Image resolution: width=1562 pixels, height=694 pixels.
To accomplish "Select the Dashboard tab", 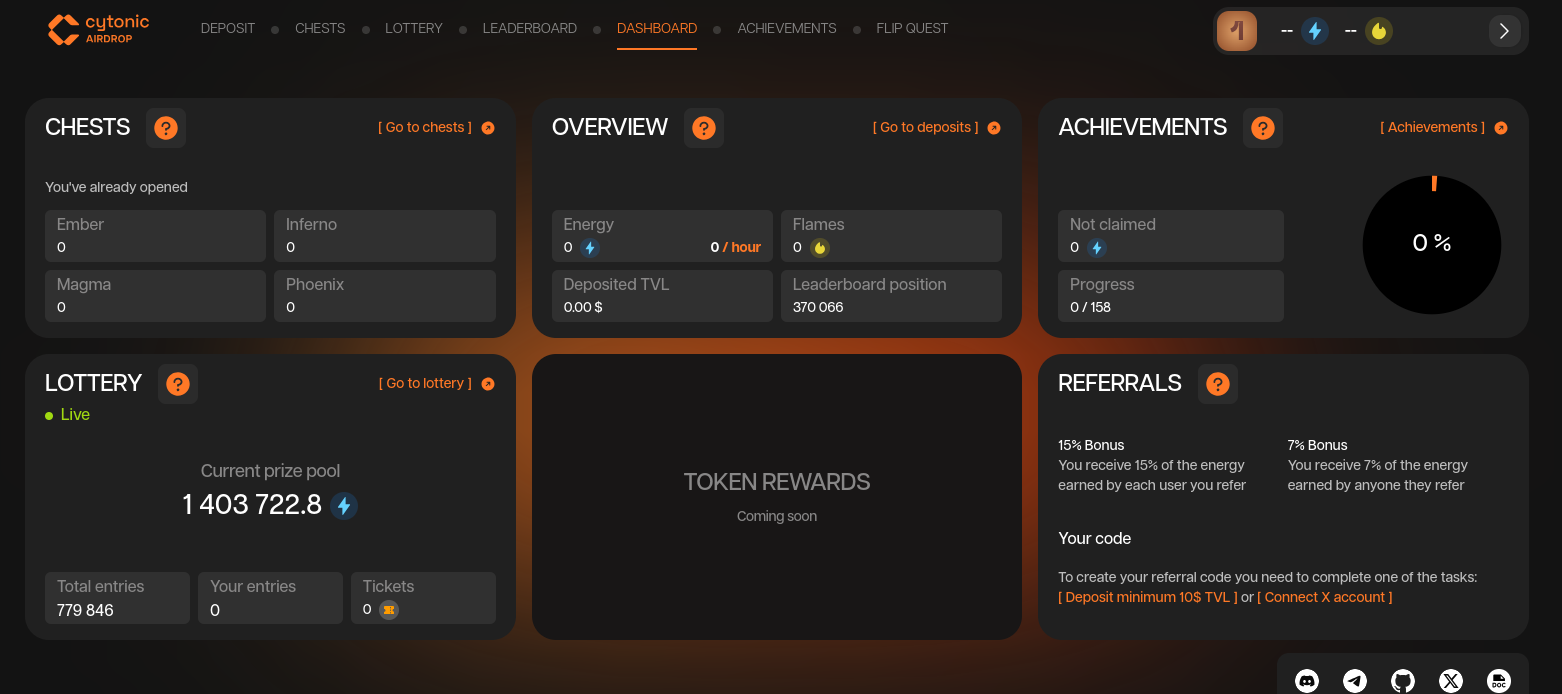I will click(657, 29).
